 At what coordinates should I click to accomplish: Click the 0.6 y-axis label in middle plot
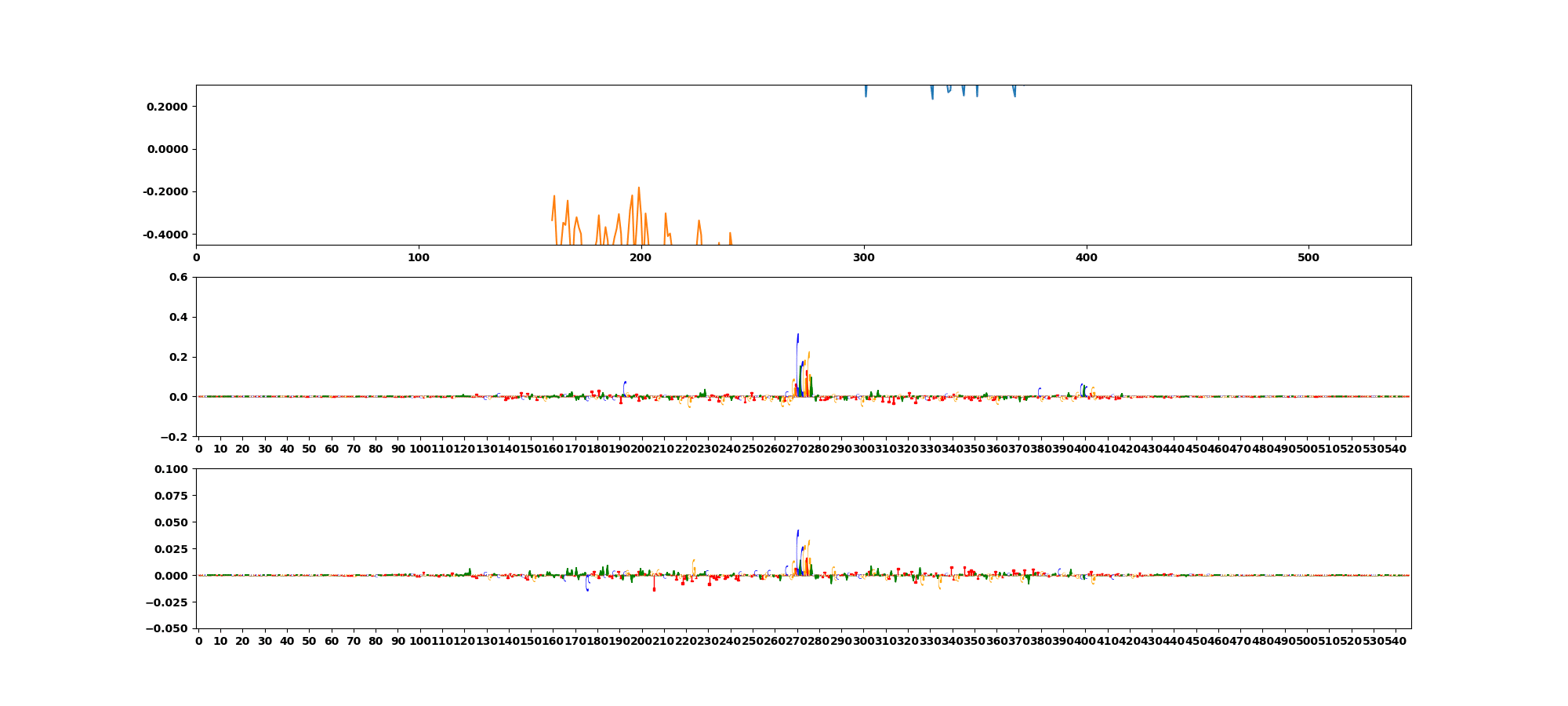pyautogui.click(x=179, y=277)
